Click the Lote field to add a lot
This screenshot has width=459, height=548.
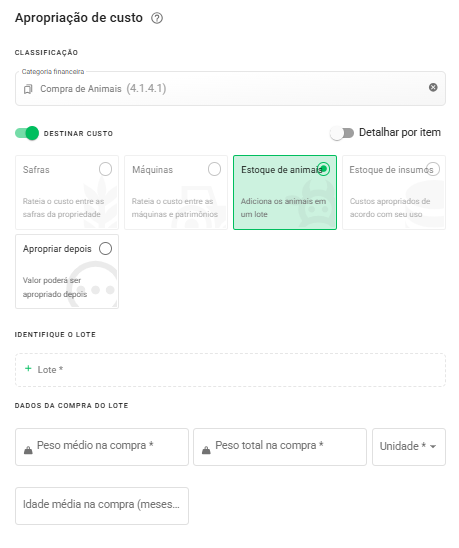click(x=230, y=370)
